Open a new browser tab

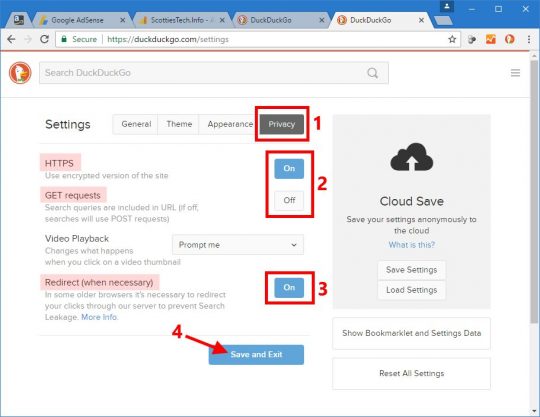pos(443,21)
